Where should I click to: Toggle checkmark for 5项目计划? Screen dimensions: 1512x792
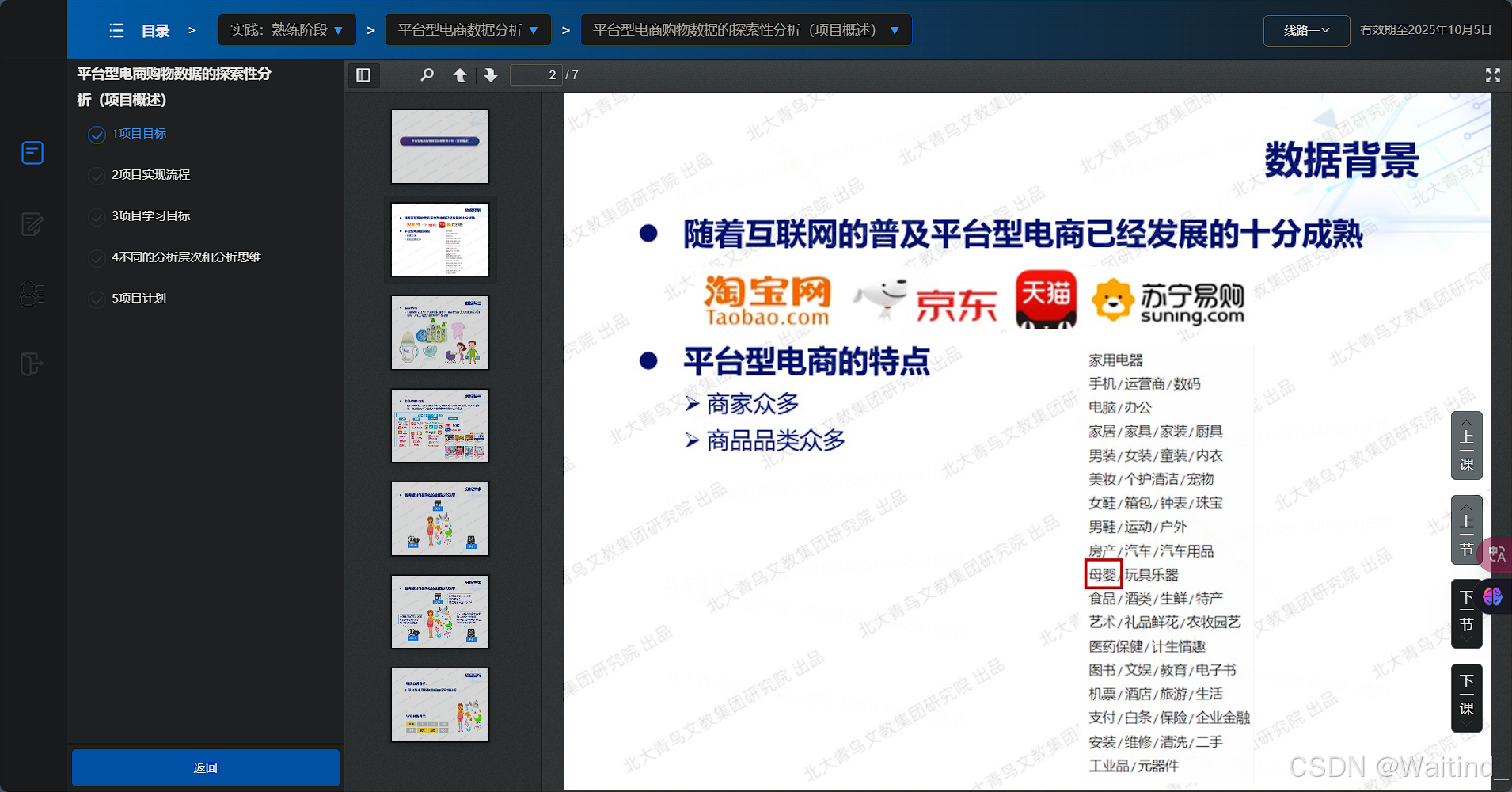click(x=97, y=299)
